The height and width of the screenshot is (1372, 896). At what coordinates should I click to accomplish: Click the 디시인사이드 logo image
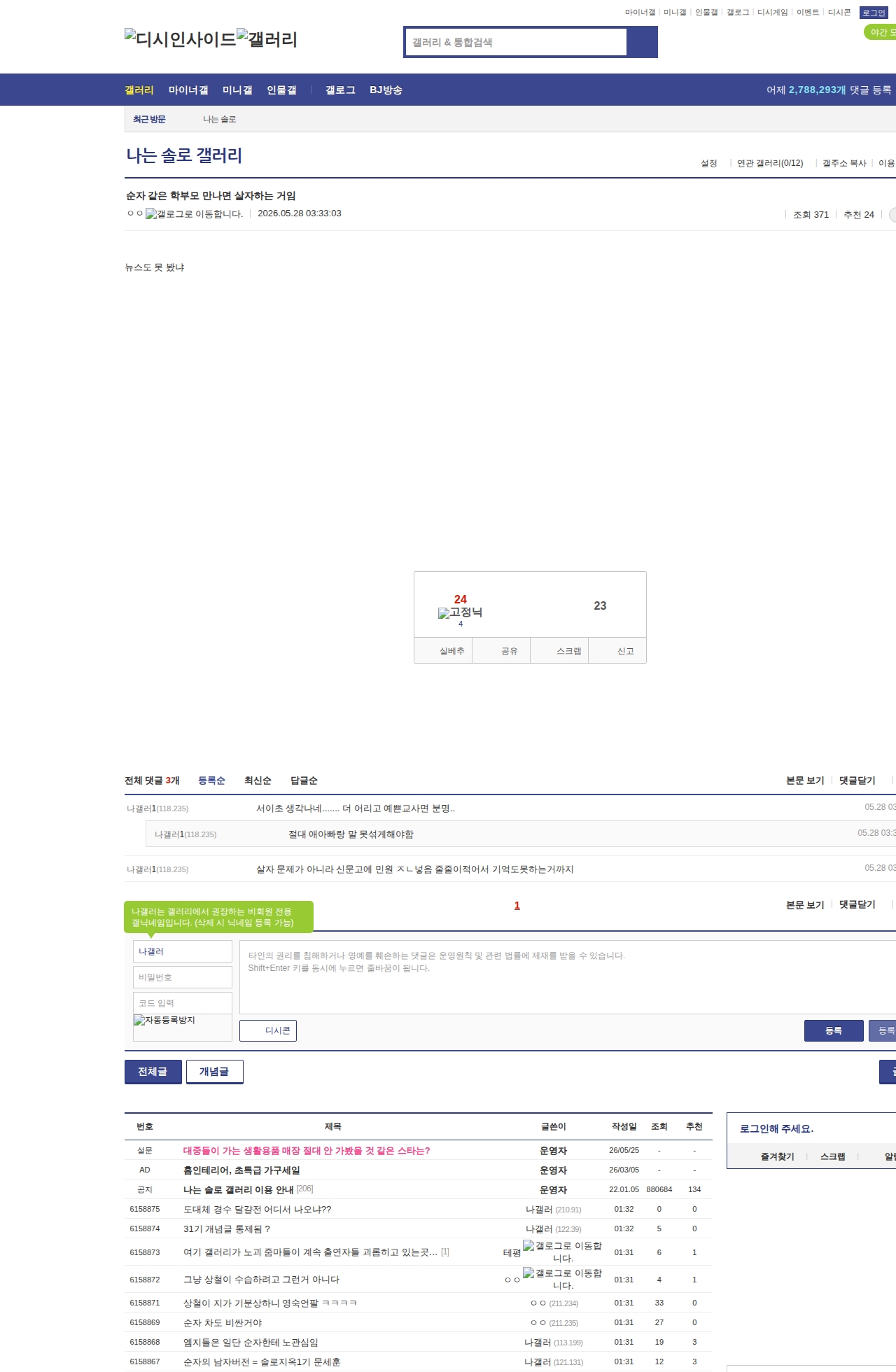click(181, 38)
